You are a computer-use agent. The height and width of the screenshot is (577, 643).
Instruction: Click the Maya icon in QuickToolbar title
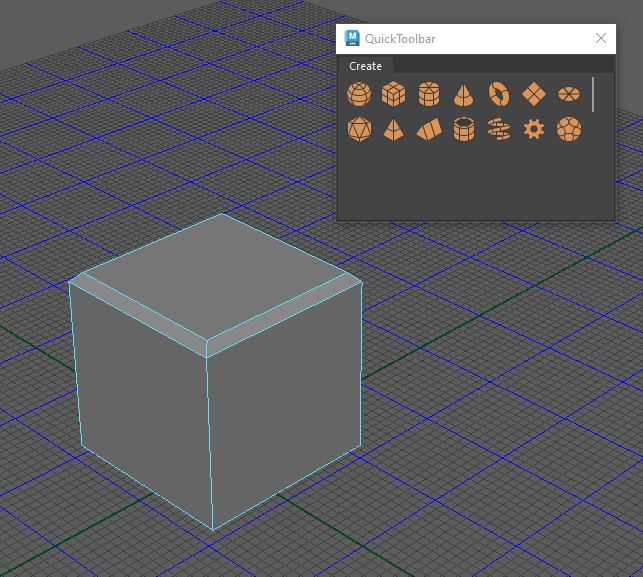[x=352, y=38]
